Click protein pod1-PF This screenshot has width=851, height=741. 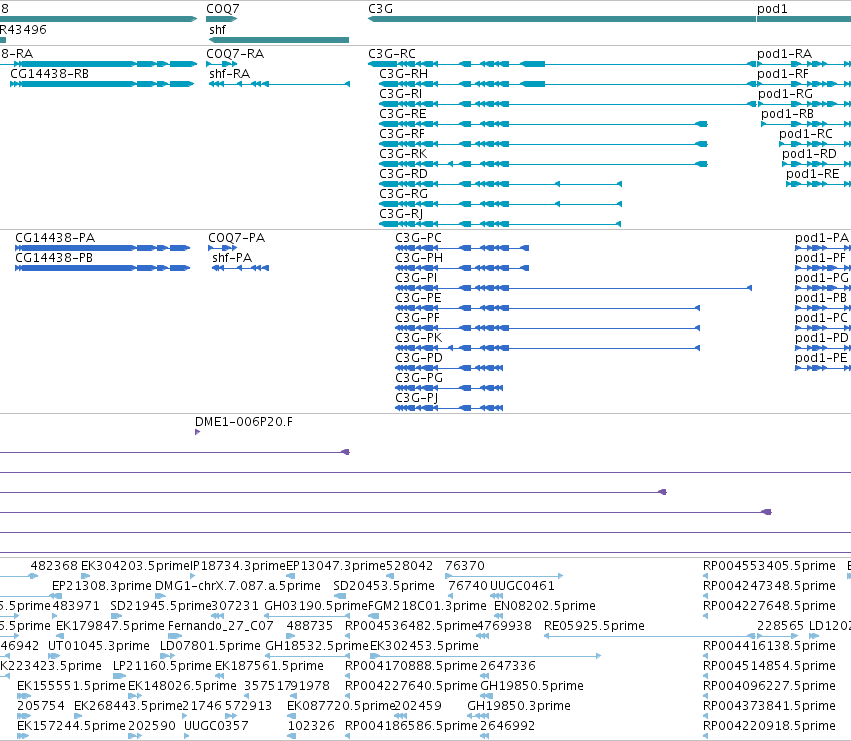point(820,258)
